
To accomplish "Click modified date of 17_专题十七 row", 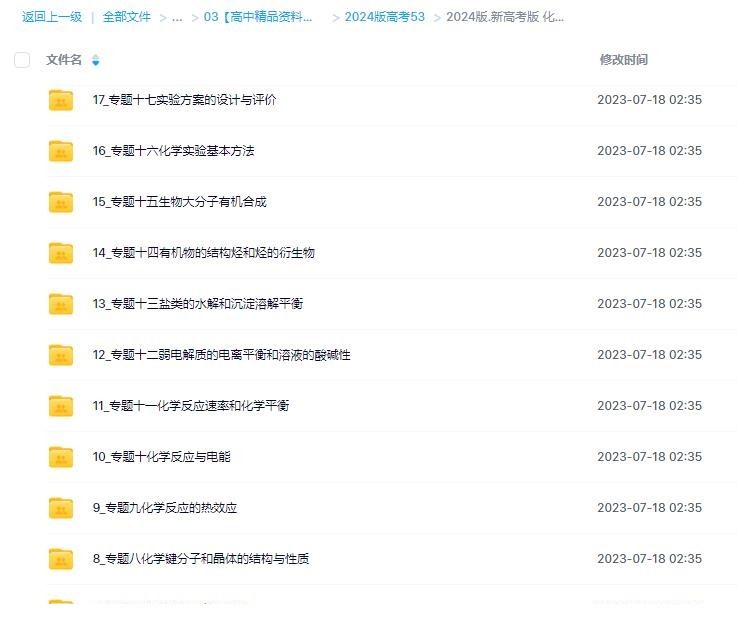I will point(650,100).
